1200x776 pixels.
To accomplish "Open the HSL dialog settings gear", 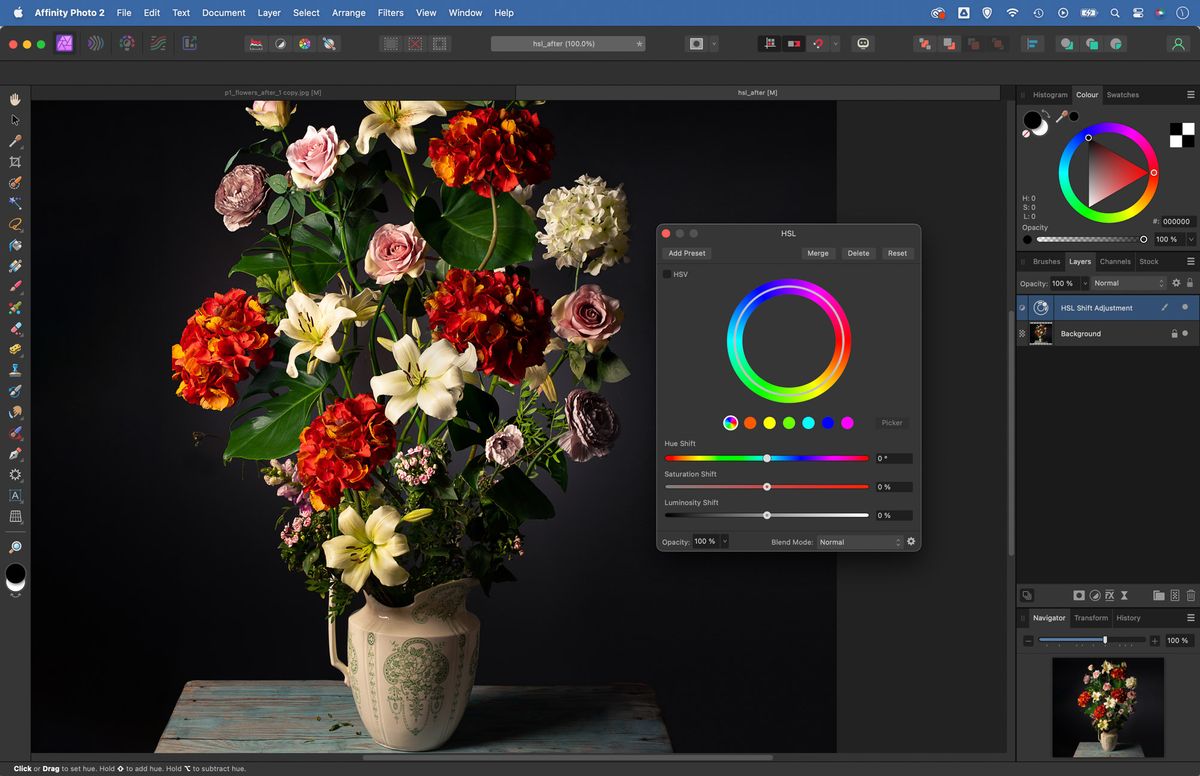I will [910, 541].
